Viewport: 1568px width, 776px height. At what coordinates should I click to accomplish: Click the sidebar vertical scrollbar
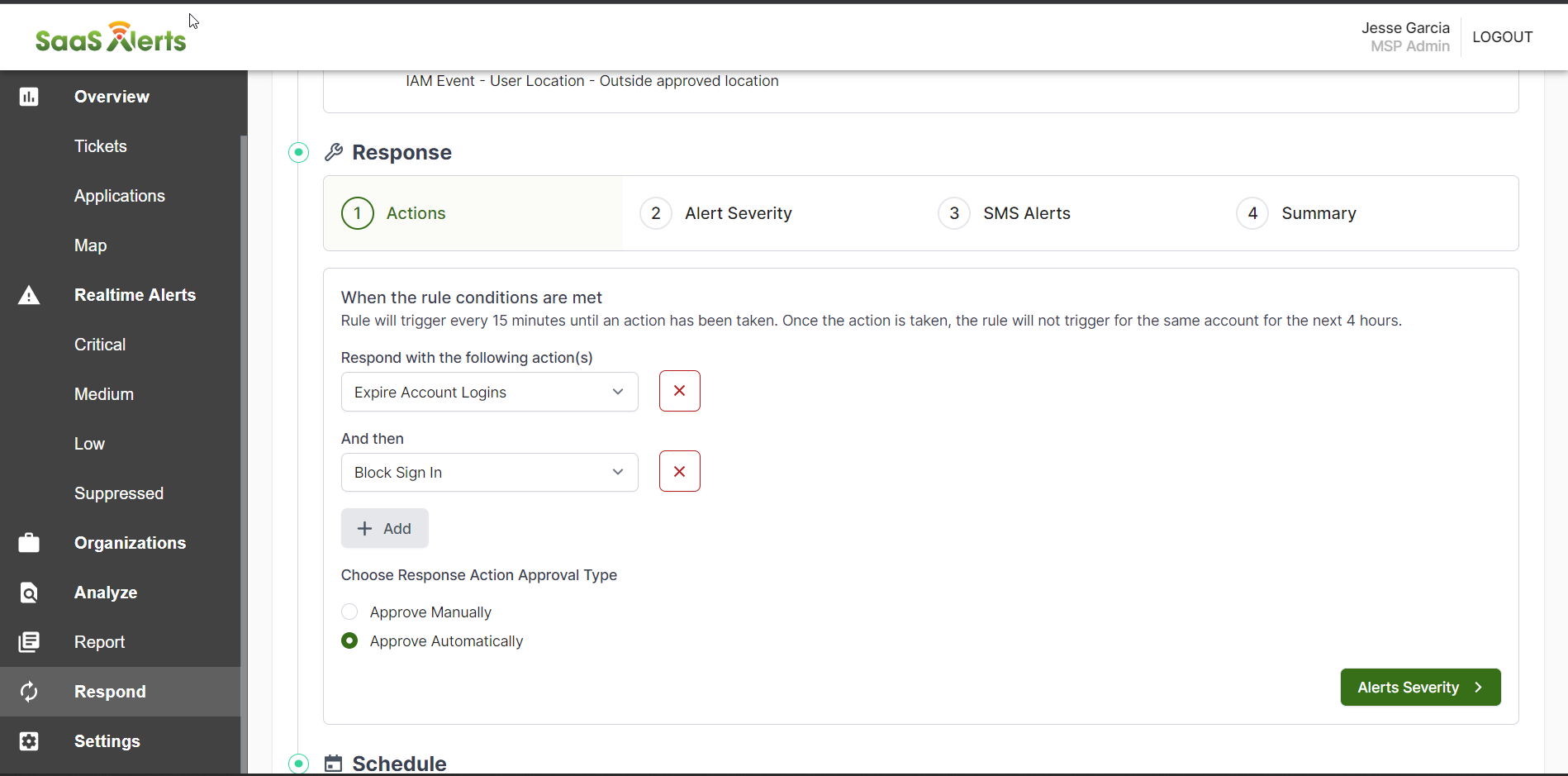244,455
